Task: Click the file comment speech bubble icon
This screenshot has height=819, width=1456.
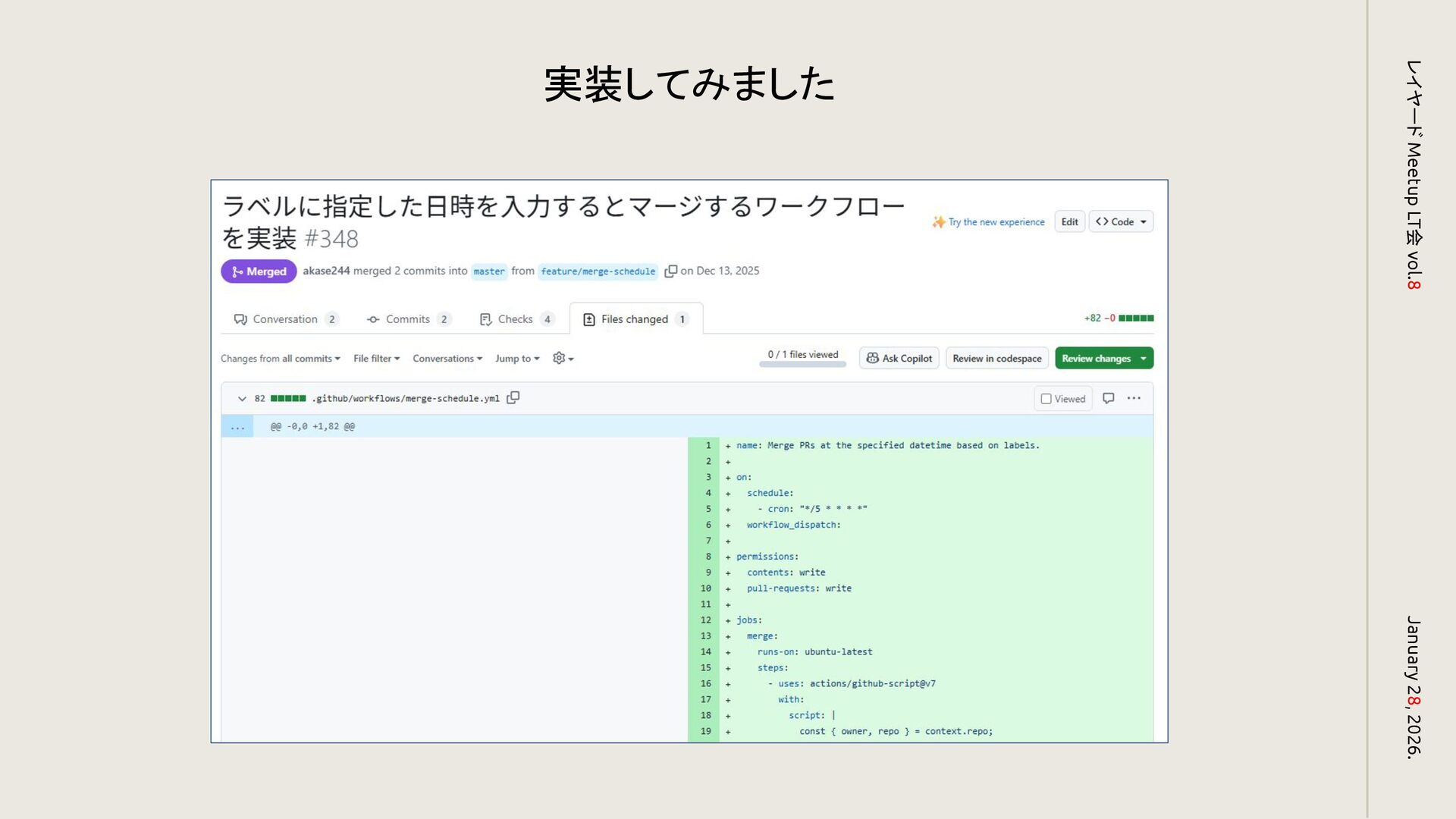Action: pyautogui.click(x=1108, y=398)
